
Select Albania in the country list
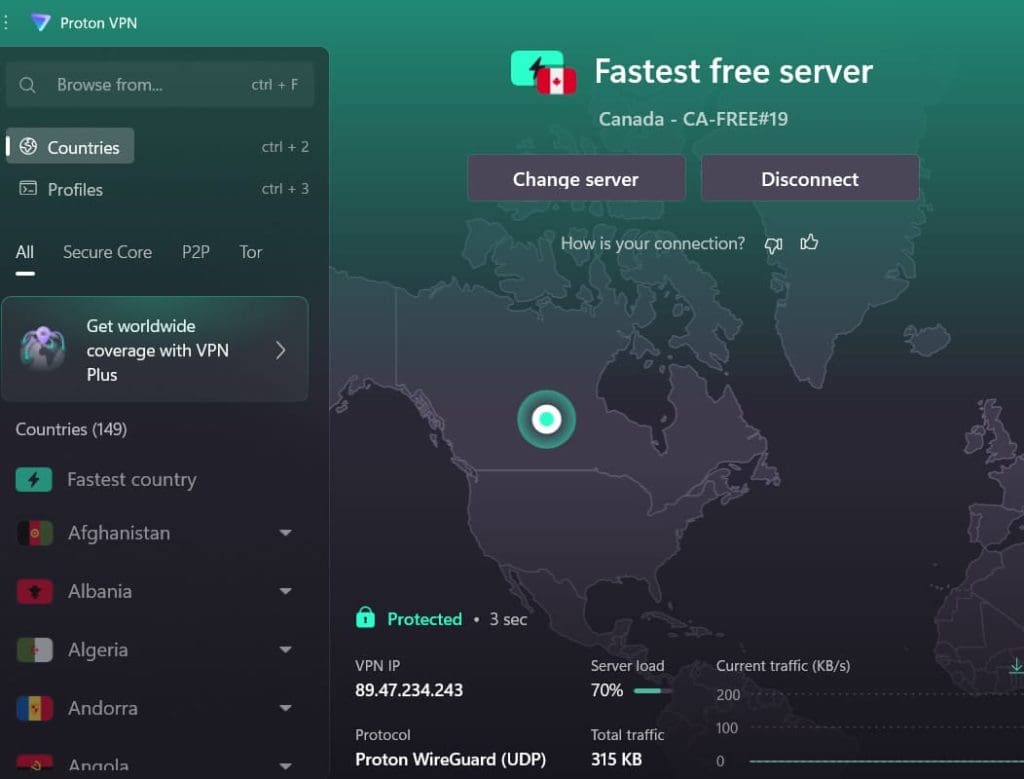pyautogui.click(x=100, y=591)
